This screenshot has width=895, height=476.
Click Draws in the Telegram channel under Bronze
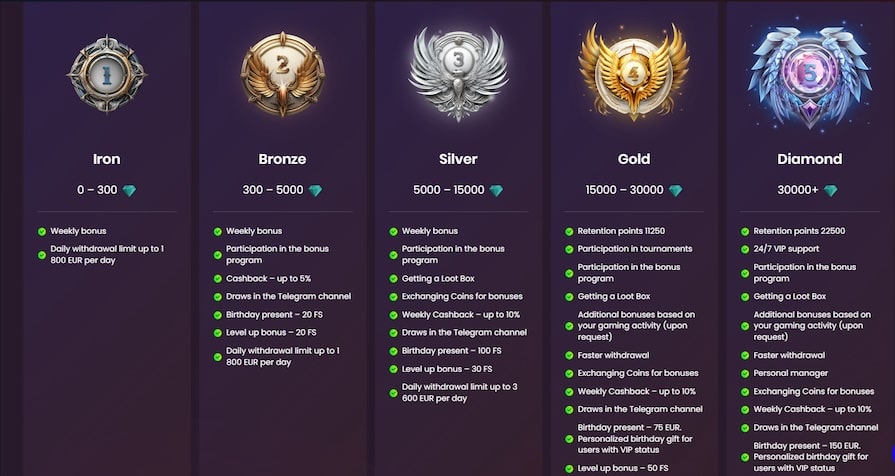[288, 296]
